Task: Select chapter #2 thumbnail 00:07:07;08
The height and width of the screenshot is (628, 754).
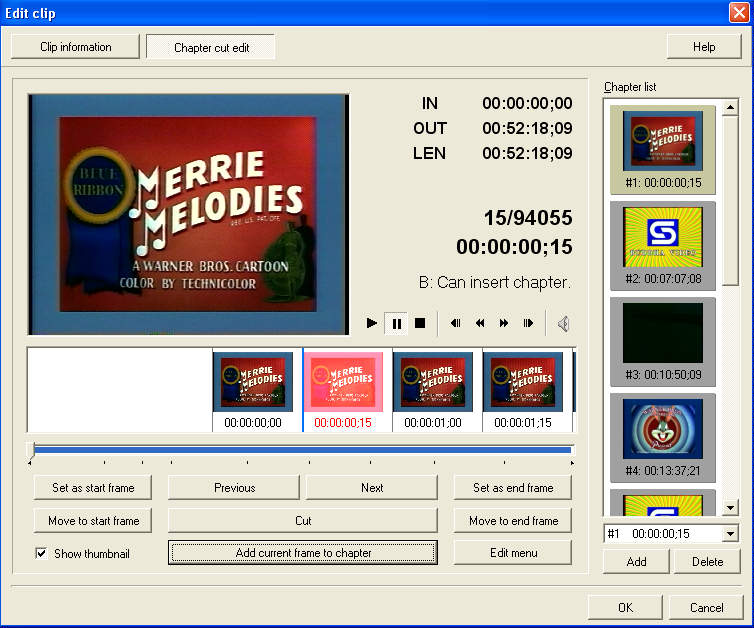Action: pos(663,246)
